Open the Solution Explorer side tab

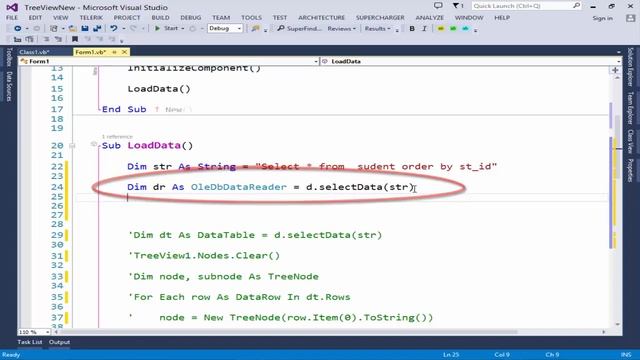click(630, 67)
